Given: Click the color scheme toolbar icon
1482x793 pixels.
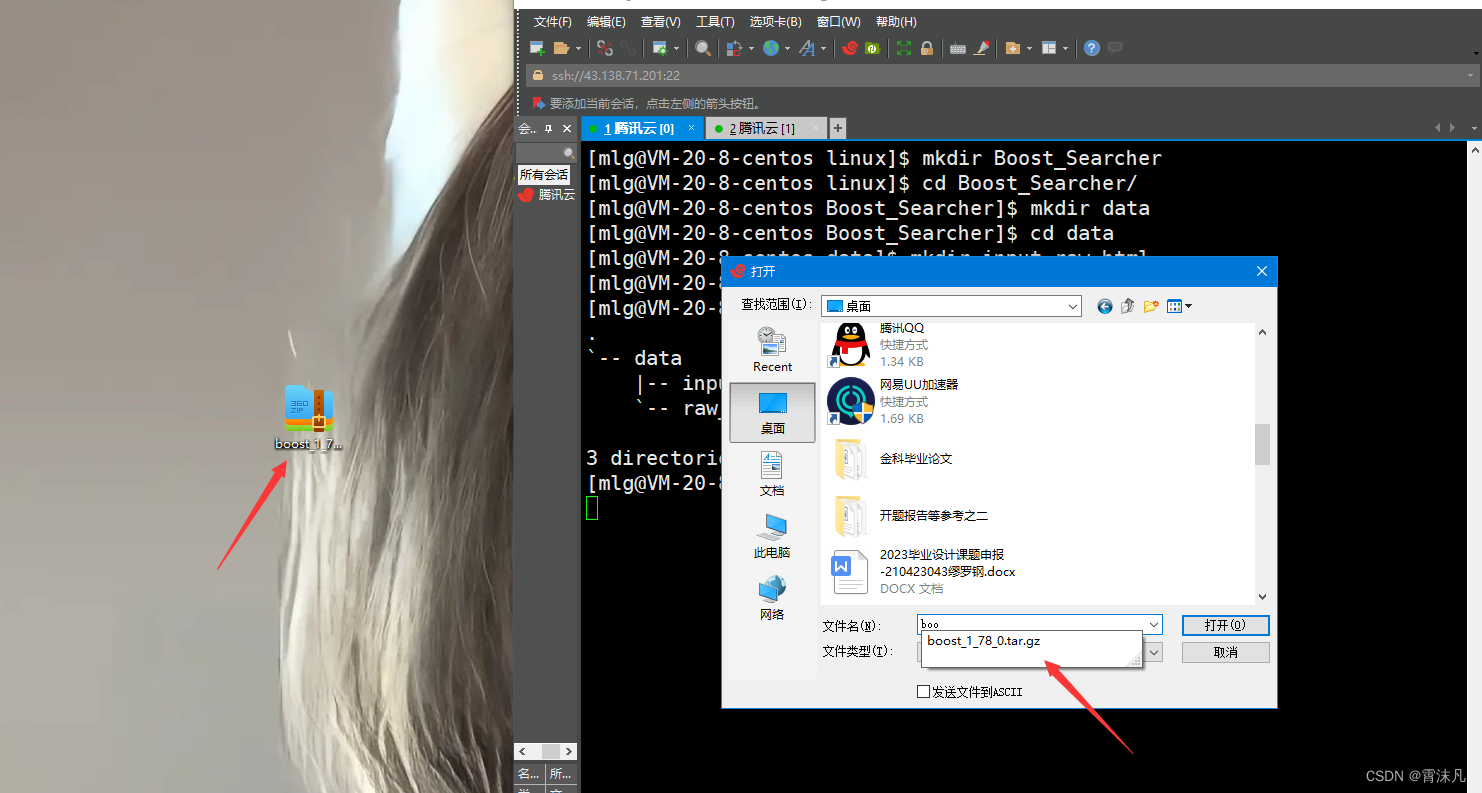Looking at the screenshot, I should click(x=734, y=48).
